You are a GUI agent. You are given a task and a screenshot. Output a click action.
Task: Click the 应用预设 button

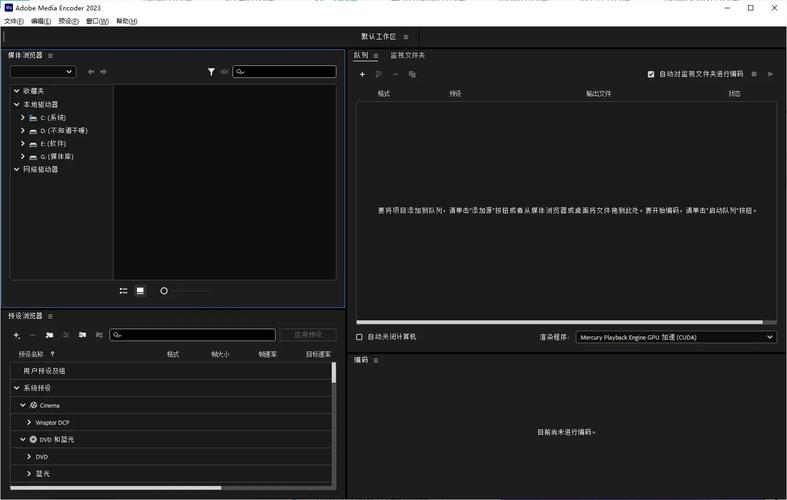[308, 335]
